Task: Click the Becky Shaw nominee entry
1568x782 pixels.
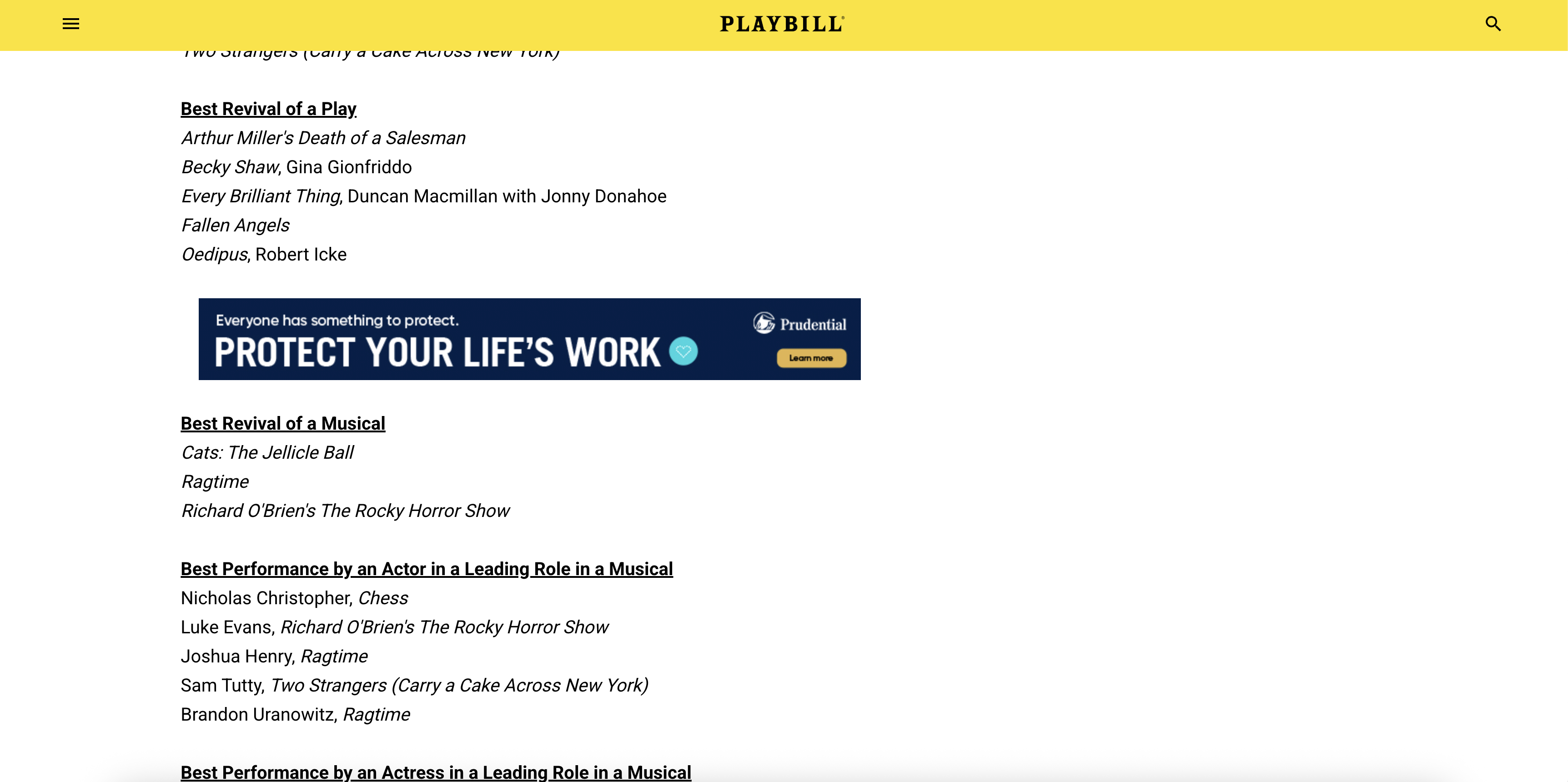Action: [297, 167]
